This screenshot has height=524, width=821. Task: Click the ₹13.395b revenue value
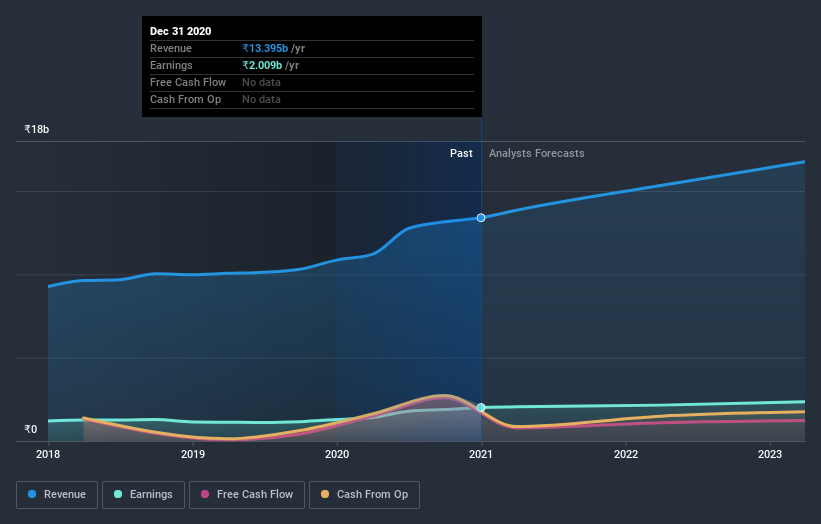pos(265,48)
